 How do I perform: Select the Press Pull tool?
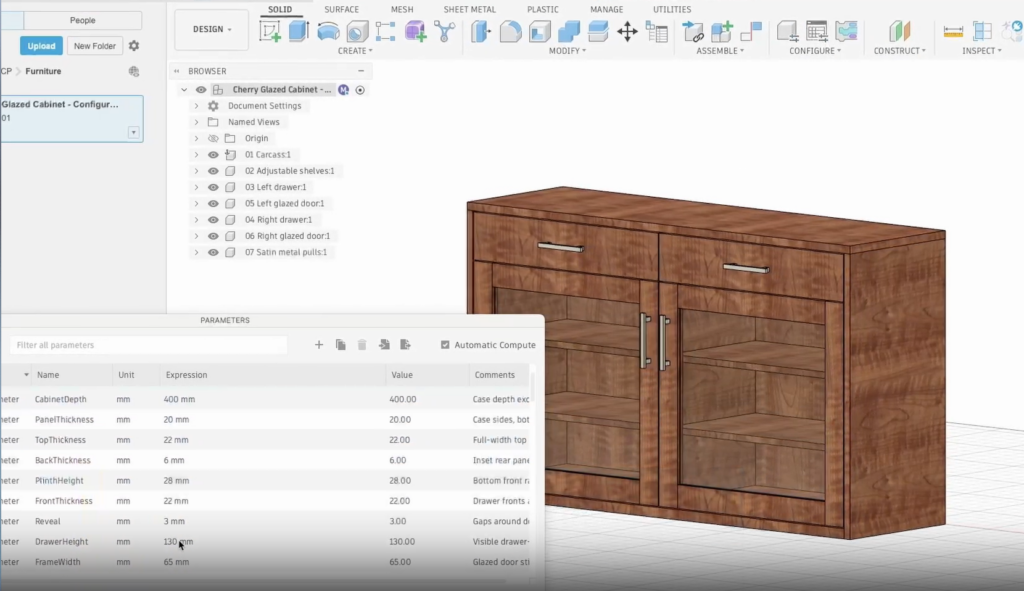[x=481, y=31]
